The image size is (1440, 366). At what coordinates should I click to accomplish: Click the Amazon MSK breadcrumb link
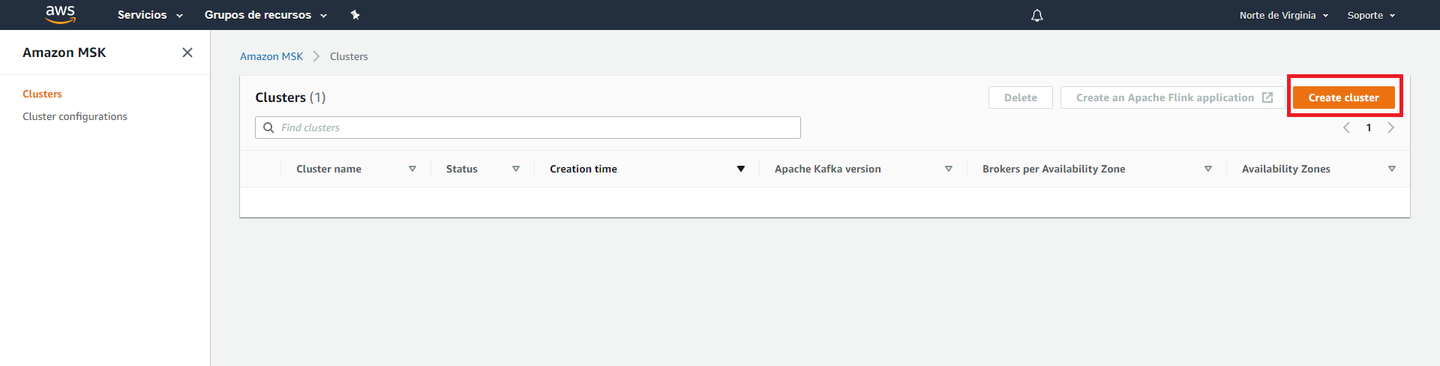(x=271, y=56)
